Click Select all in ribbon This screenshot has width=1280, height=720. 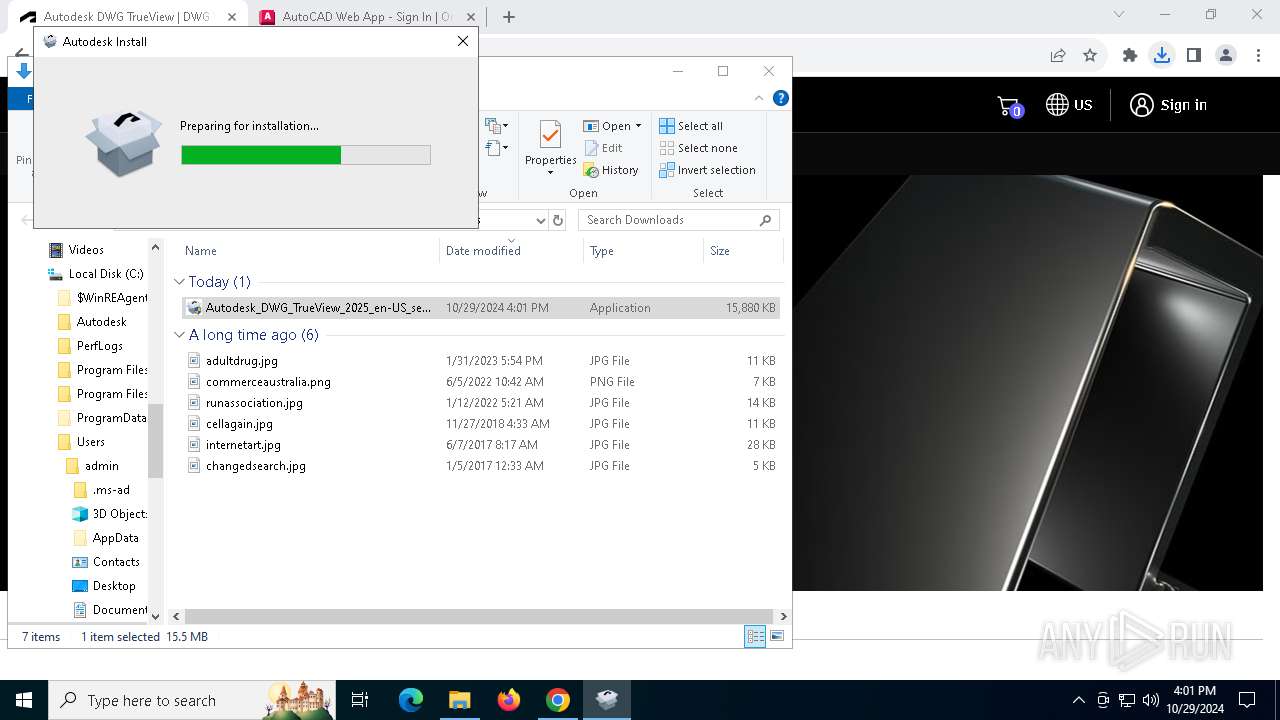coord(691,126)
